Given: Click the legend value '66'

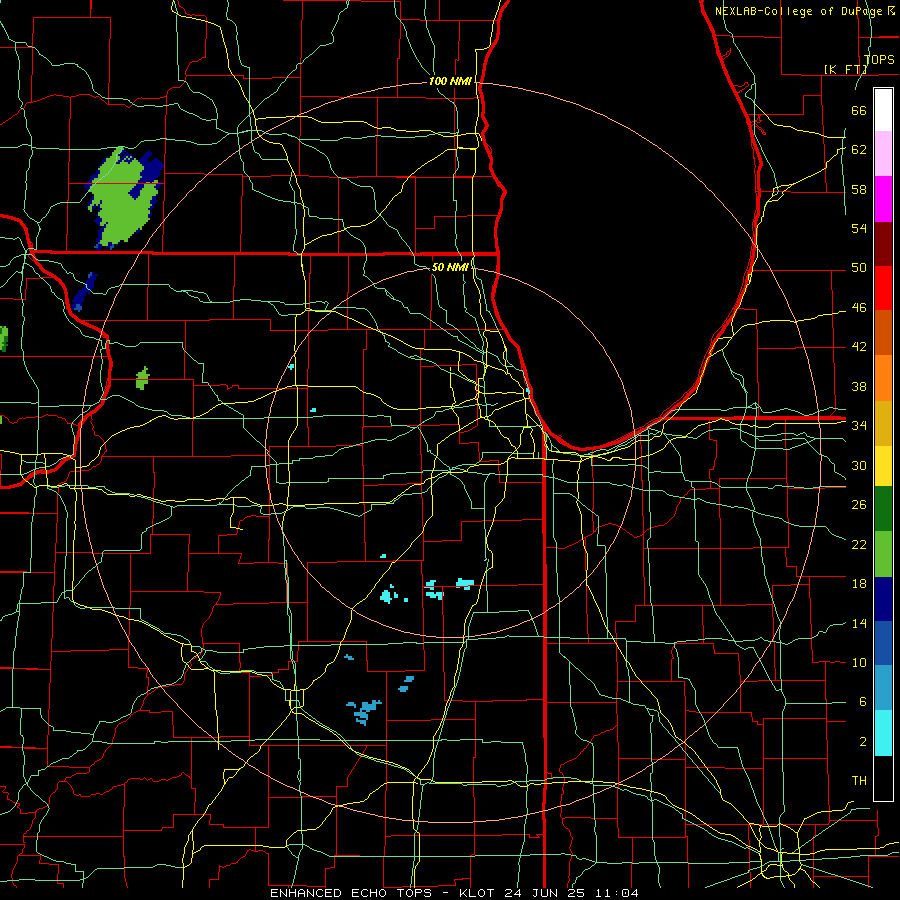Looking at the screenshot, I should coord(859,110).
